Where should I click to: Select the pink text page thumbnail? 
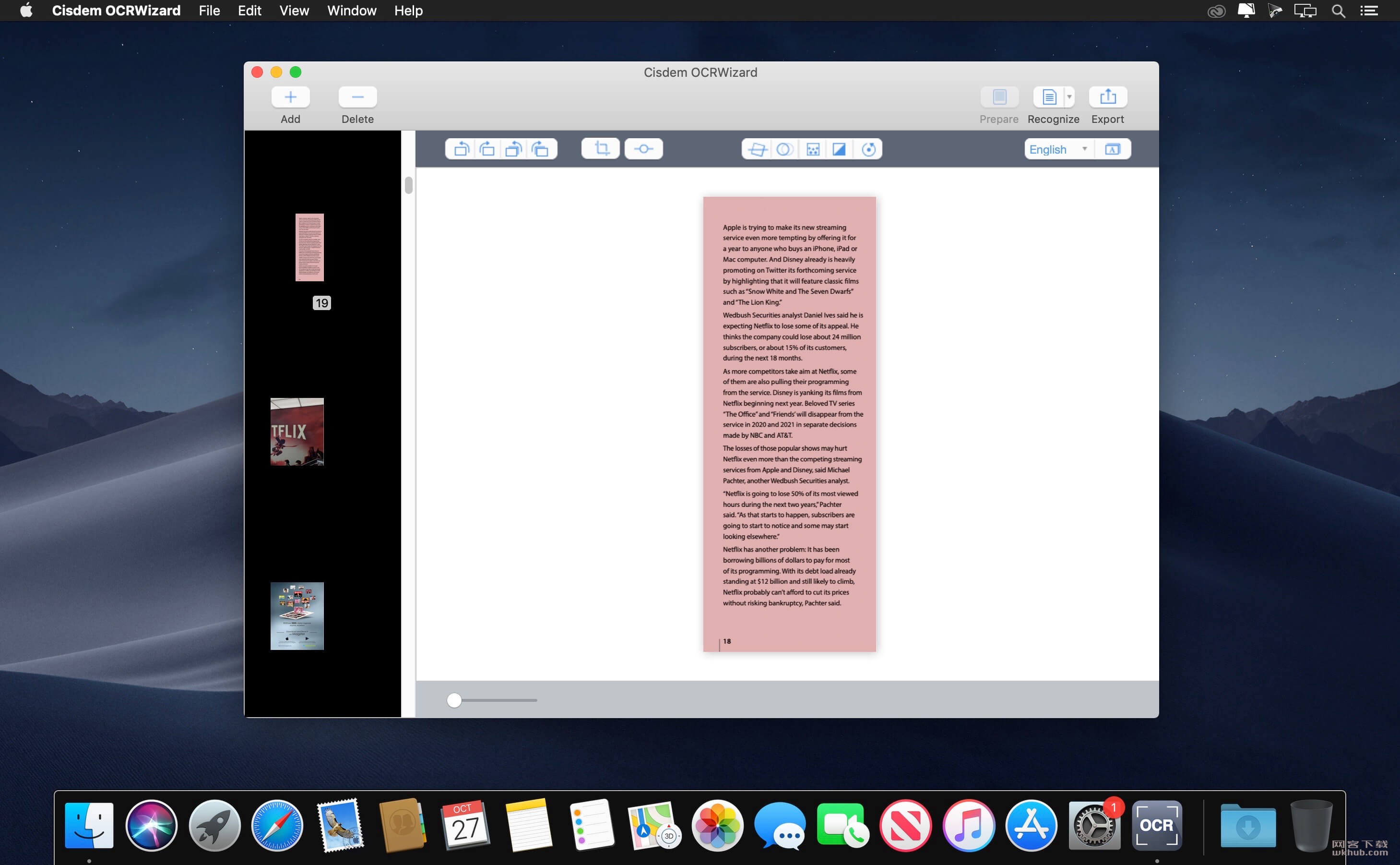click(x=309, y=247)
